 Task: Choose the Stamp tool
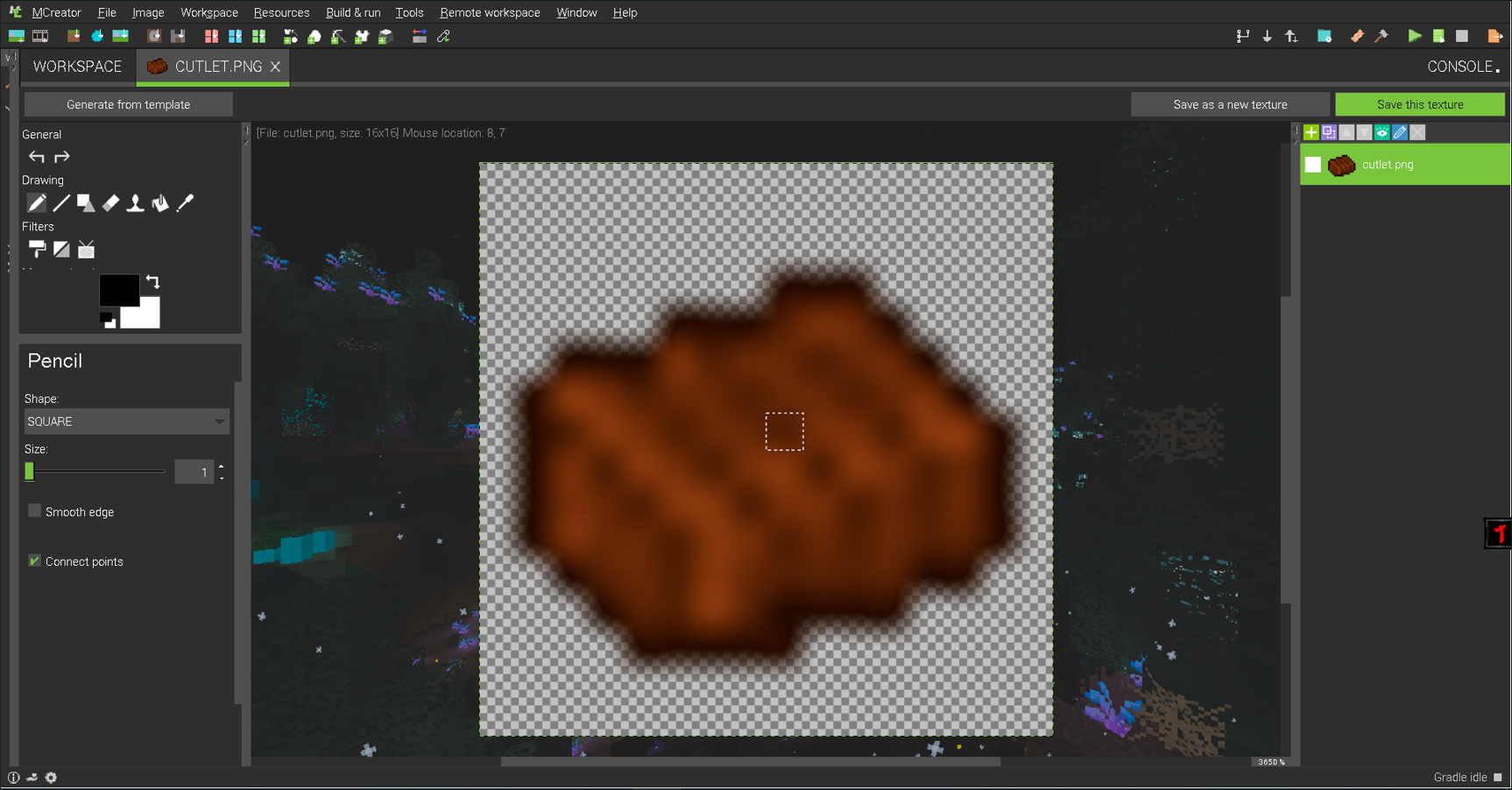coord(134,202)
